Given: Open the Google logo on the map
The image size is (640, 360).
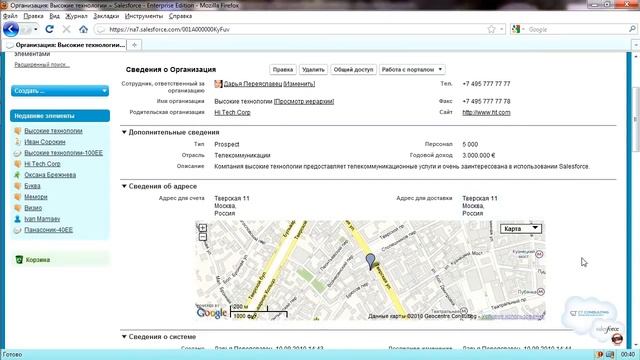Looking at the screenshot, I should pyautogui.click(x=211, y=313).
